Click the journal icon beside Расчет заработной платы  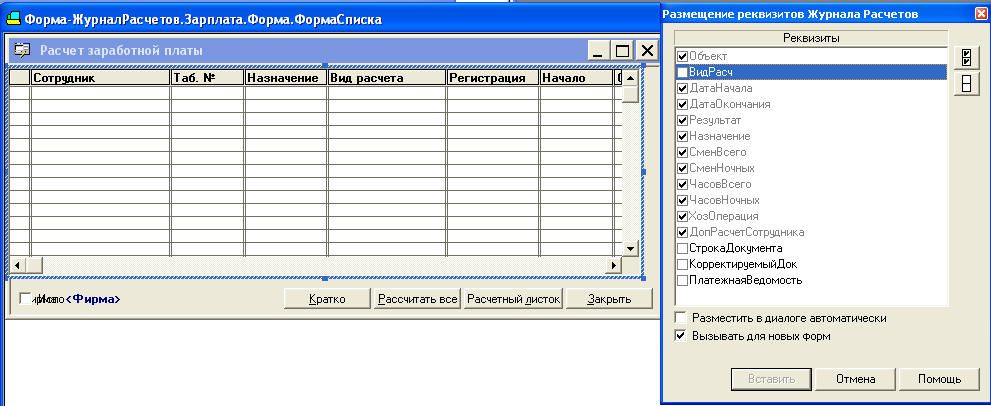coord(22,51)
